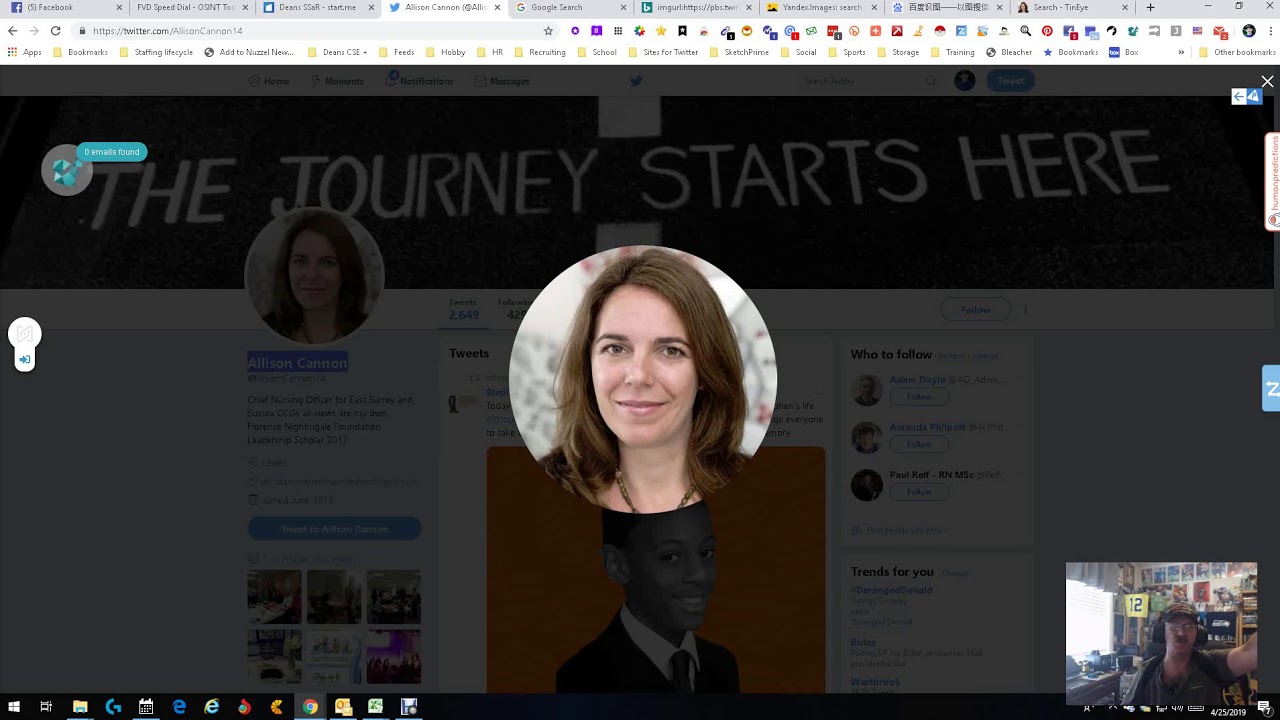Open the Windows Start menu
This screenshot has height=720, width=1280.
14,707
